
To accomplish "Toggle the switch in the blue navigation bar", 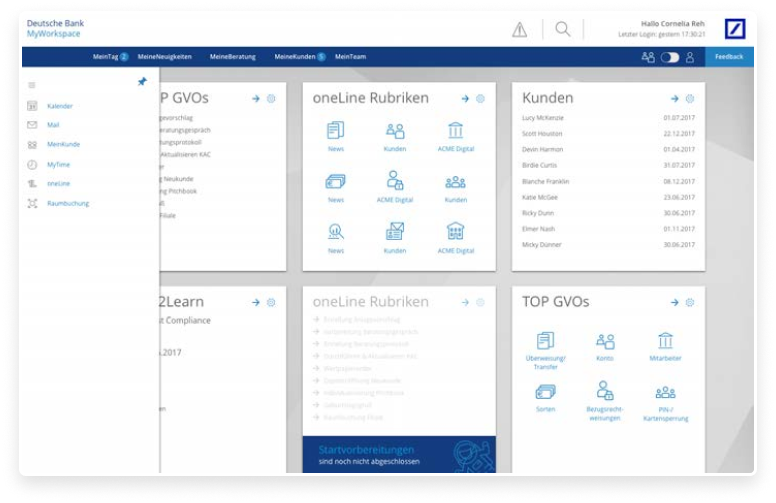I will (x=669, y=57).
